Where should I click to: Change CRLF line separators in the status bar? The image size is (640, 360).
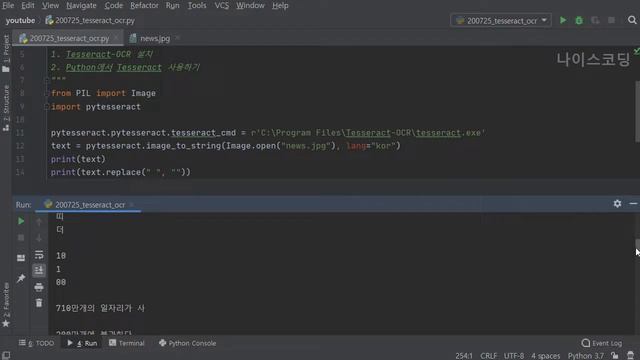click(488, 356)
